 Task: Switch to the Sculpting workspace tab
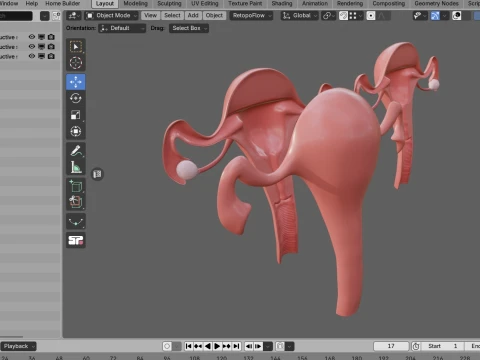coord(169,4)
